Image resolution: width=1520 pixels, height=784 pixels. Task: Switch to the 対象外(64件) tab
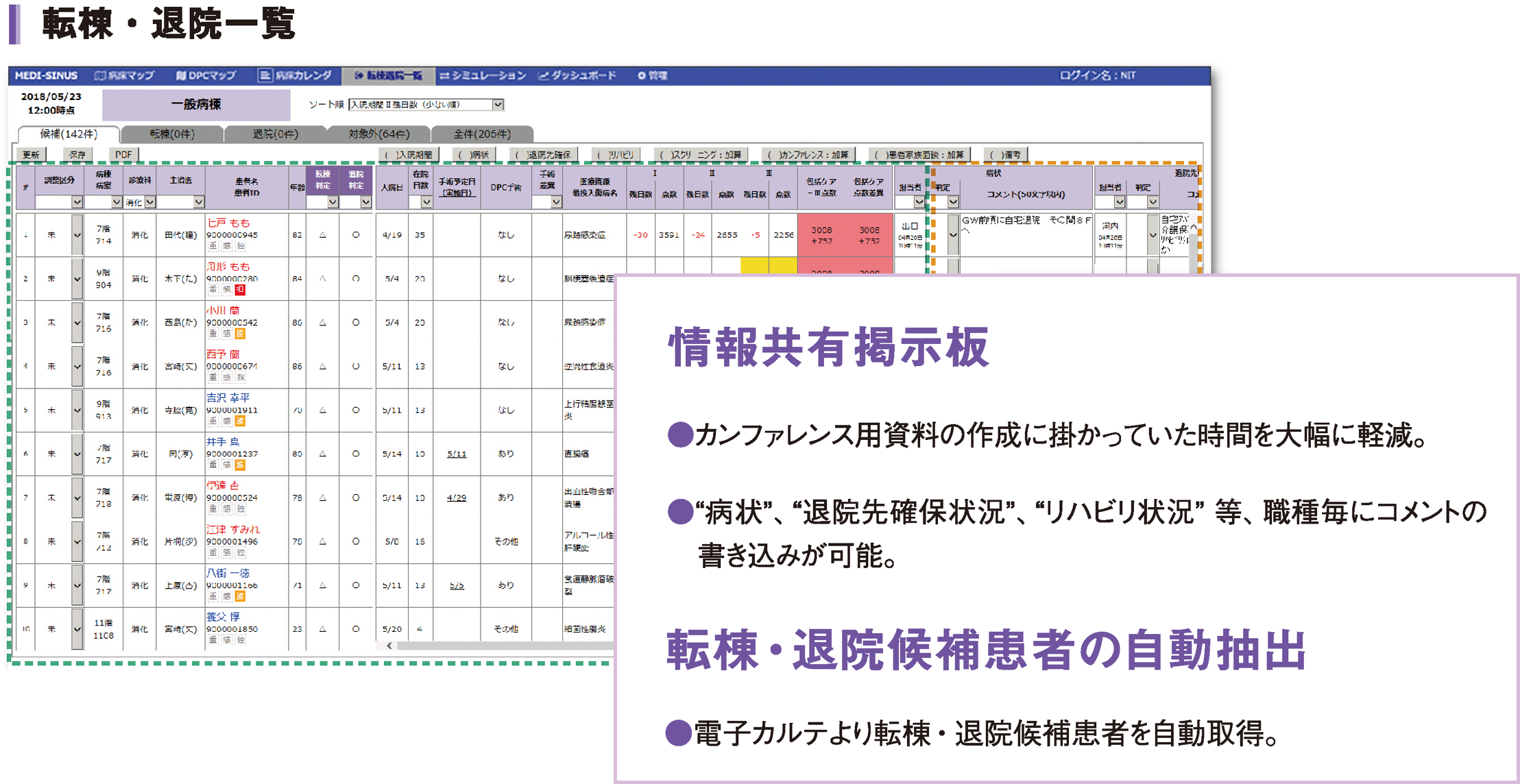(378, 134)
